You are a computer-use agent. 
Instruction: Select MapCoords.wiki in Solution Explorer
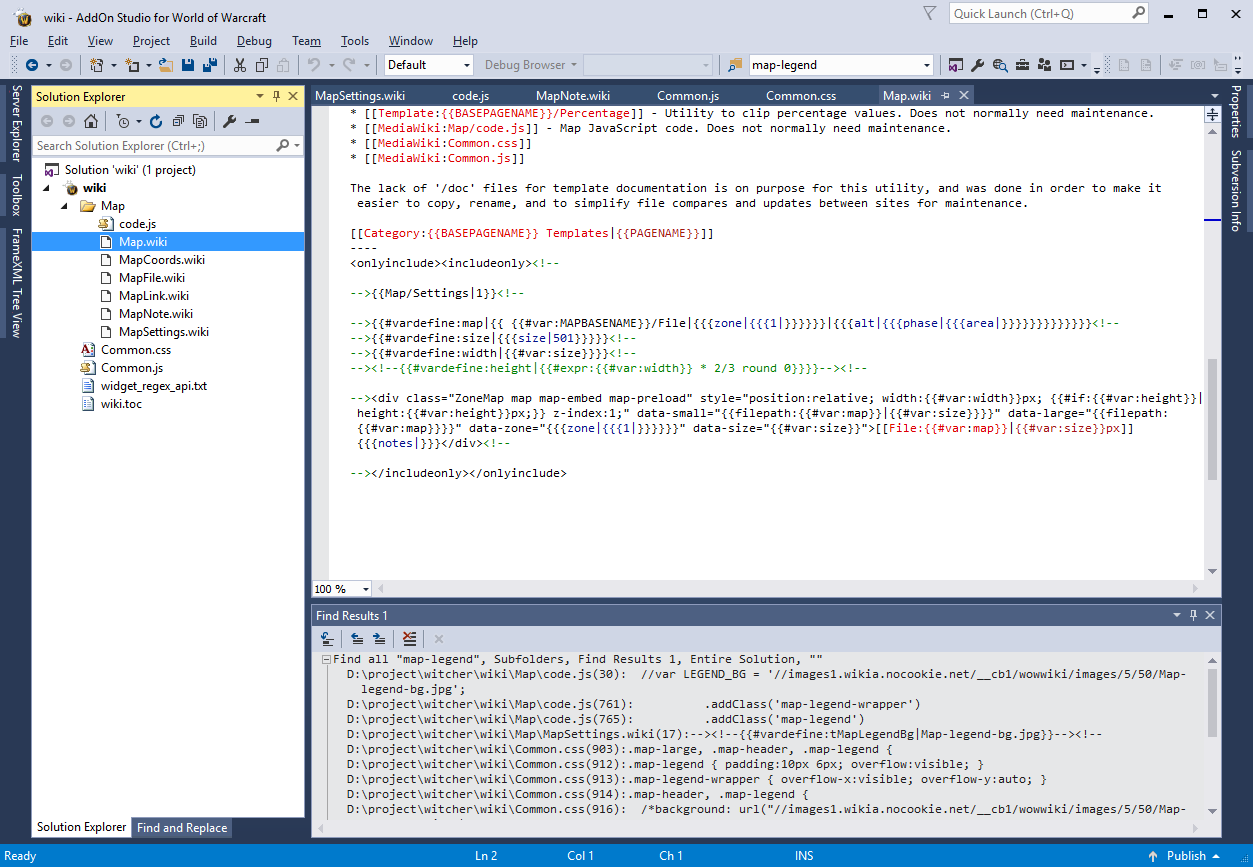162,260
